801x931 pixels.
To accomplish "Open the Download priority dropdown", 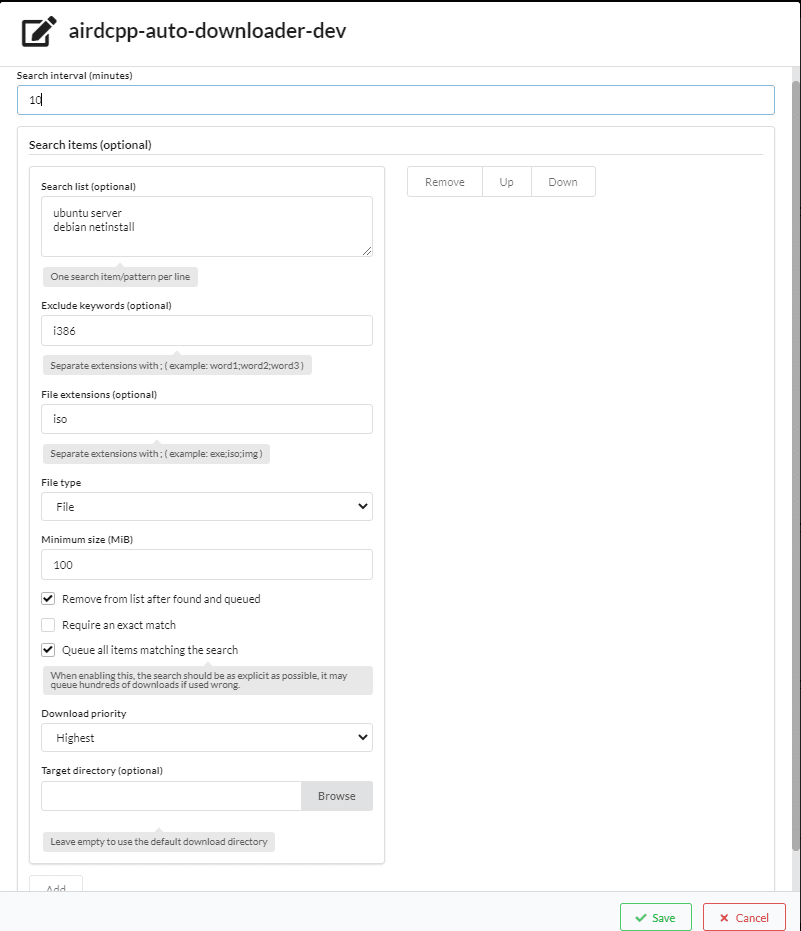I will [206, 737].
